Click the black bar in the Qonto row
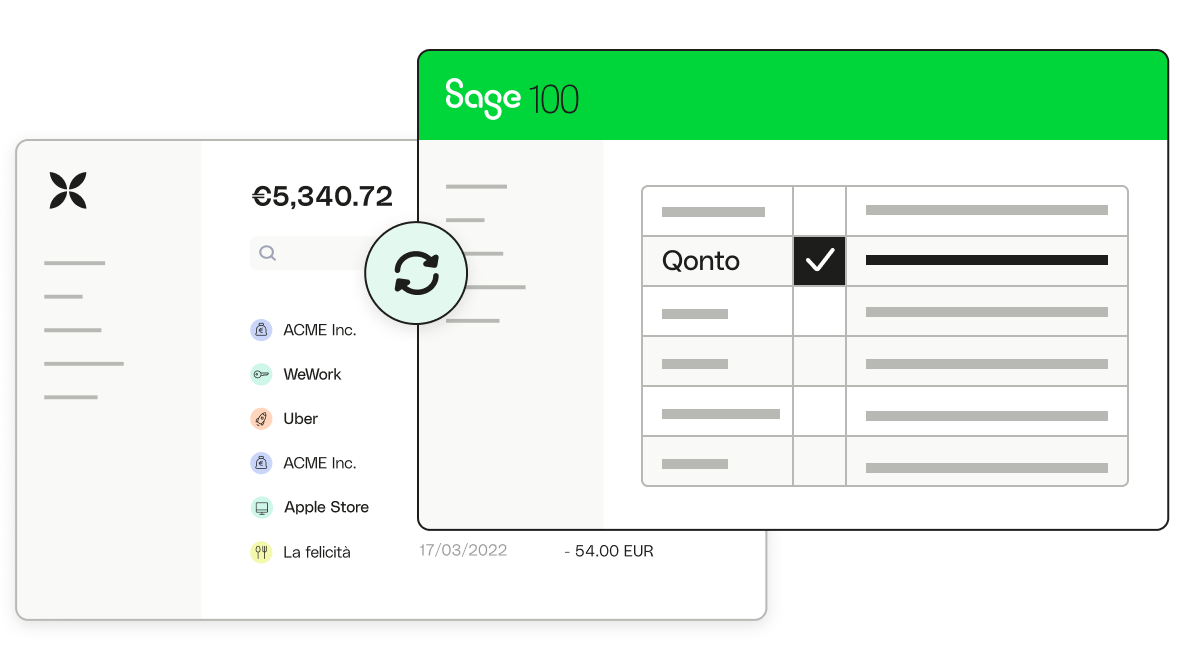1184x668 pixels. (x=986, y=260)
